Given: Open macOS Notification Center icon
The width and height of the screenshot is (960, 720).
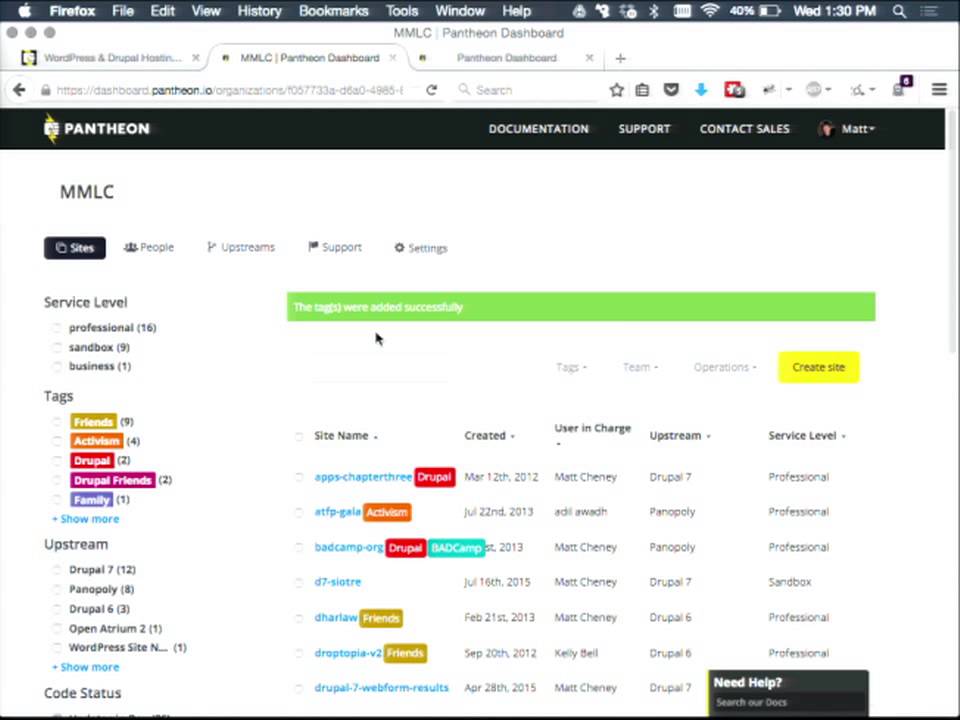Looking at the screenshot, I should (929, 11).
